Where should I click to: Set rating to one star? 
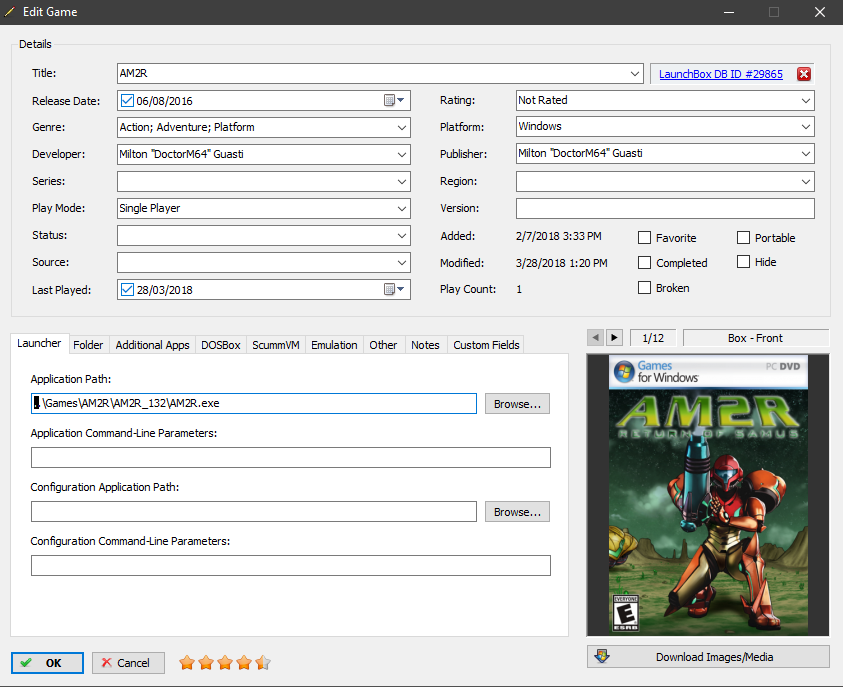pyautogui.click(x=187, y=663)
